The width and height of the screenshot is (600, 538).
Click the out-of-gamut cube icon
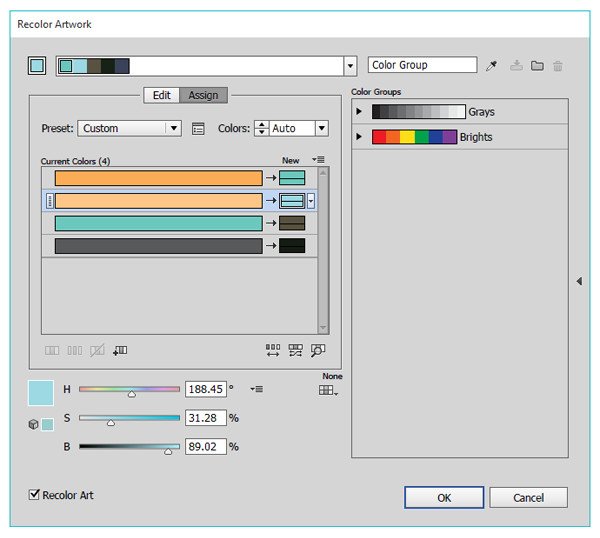click(34, 425)
